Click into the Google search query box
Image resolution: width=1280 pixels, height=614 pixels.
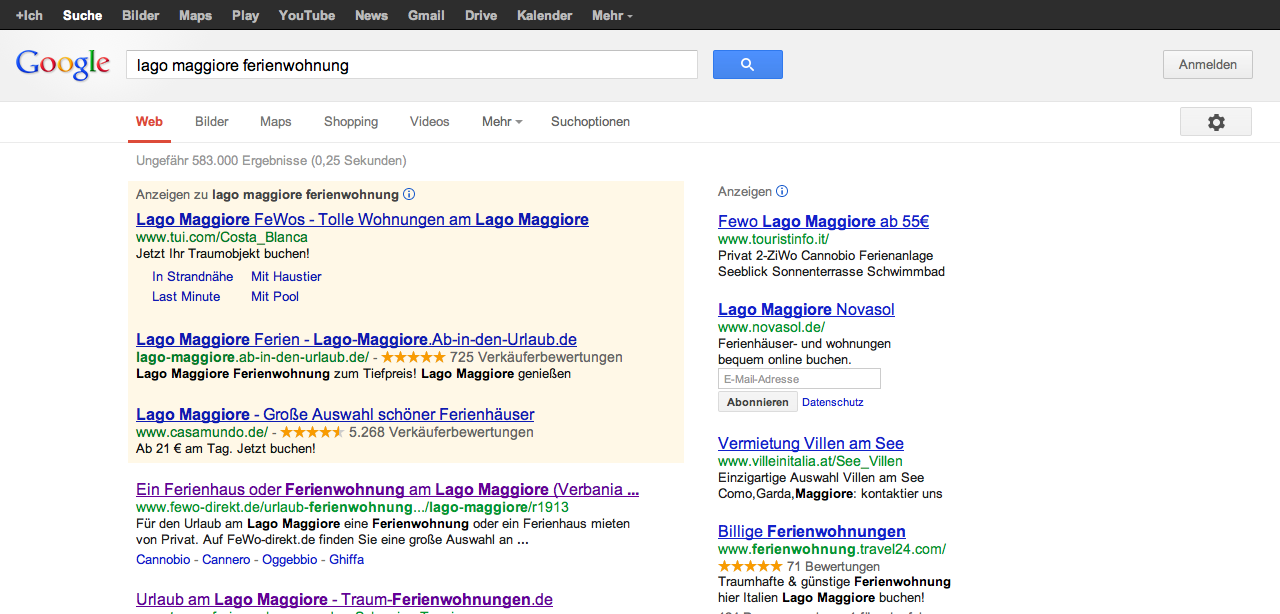coord(411,65)
